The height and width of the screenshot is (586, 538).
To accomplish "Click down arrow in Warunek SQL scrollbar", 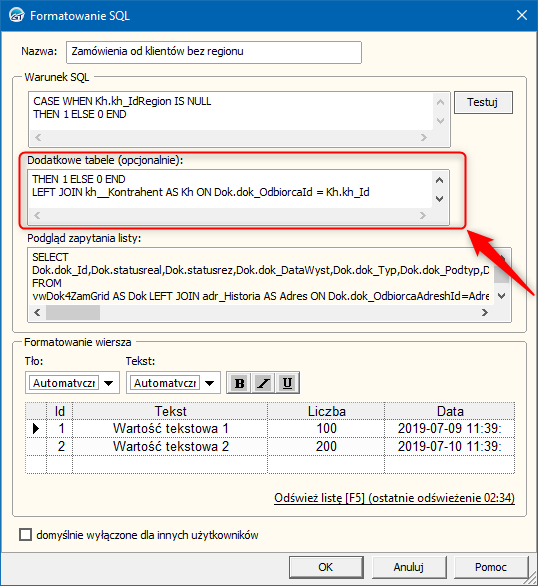I will coord(440,121).
